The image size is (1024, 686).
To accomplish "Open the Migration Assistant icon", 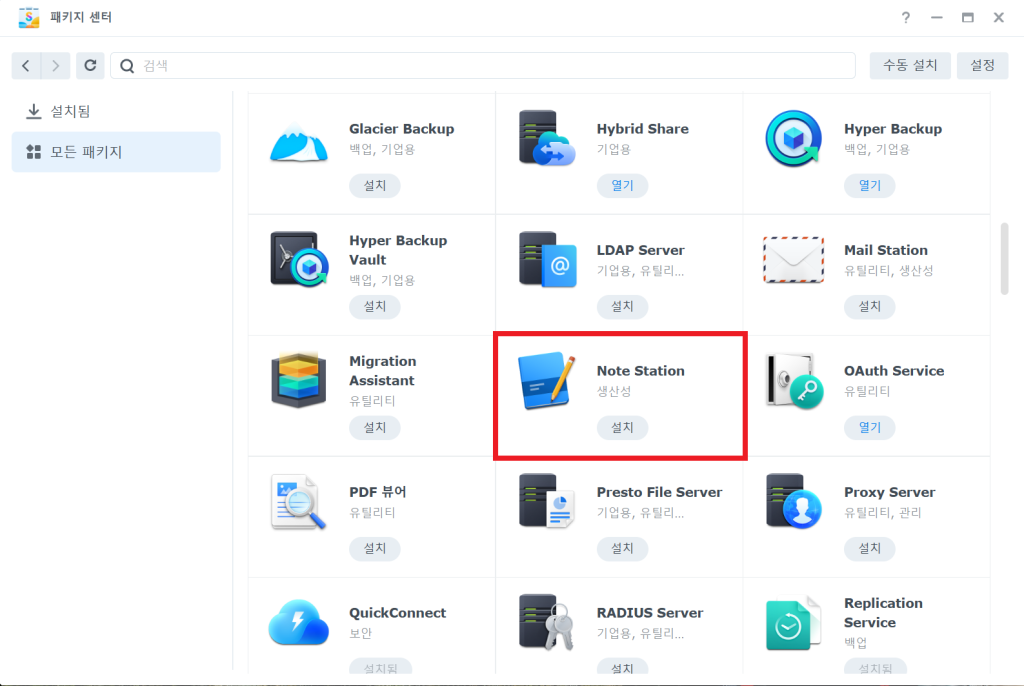I will [298, 380].
